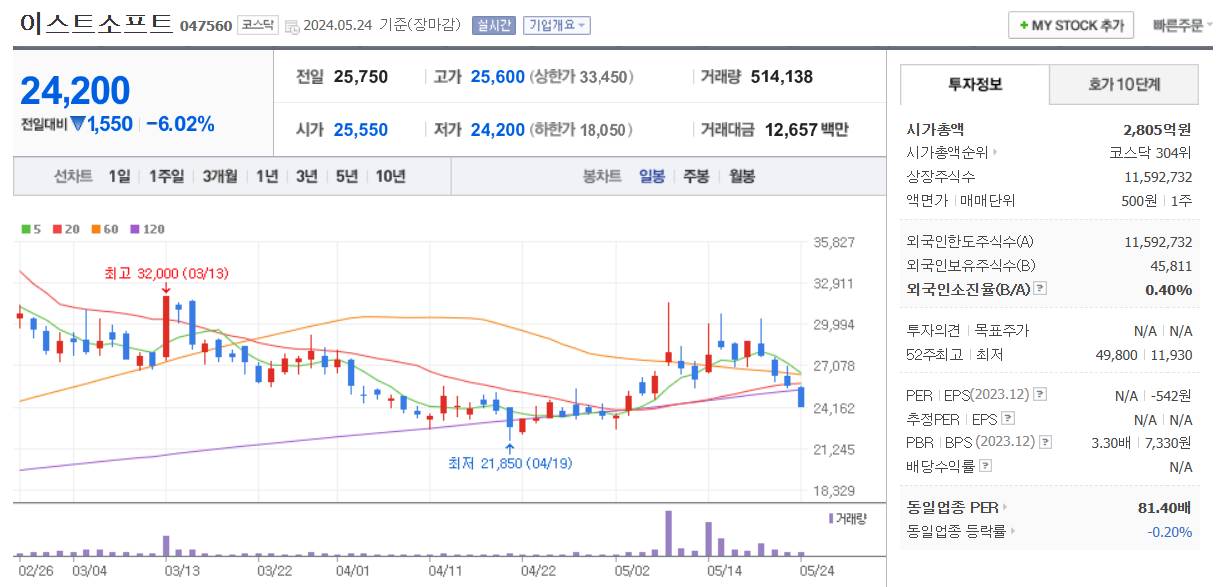Click the 최저 21,850 (04/19) chart annotation
The width and height of the screenshot is (1223, 587).
point(510,465)
